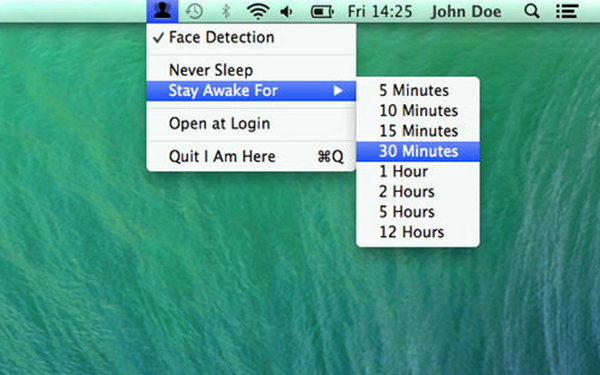This screenshot has width=600, height=375.
Task: Select Never Sleep option
Action: coord(251,70)
